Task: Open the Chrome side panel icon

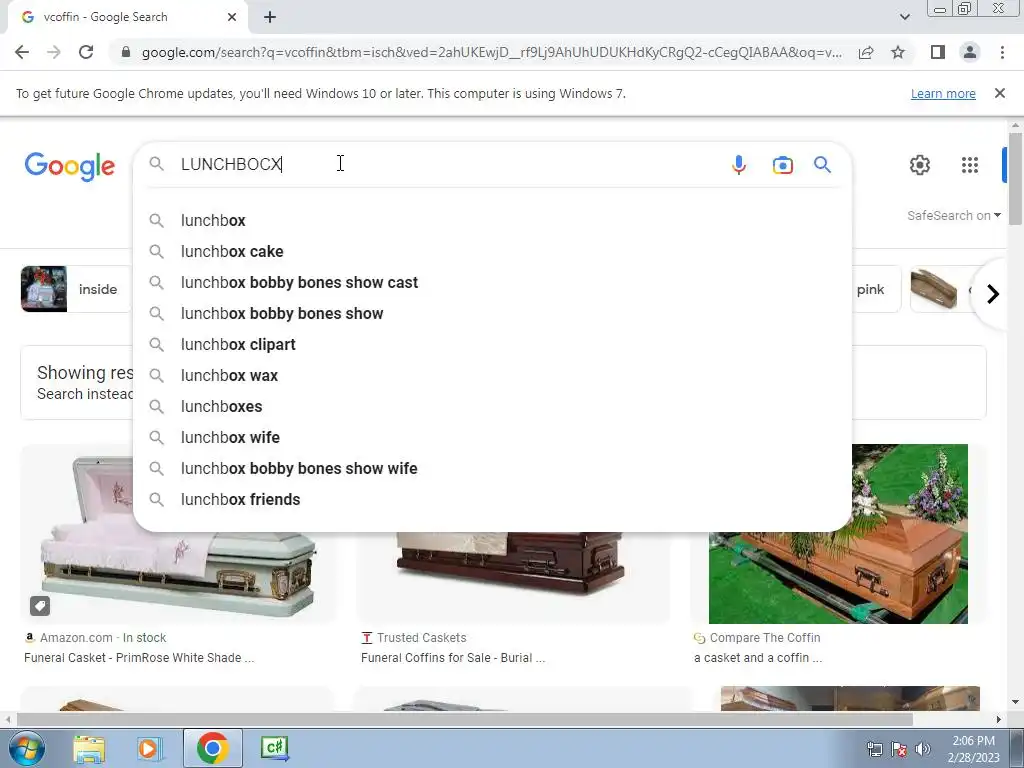Action: 938,52
